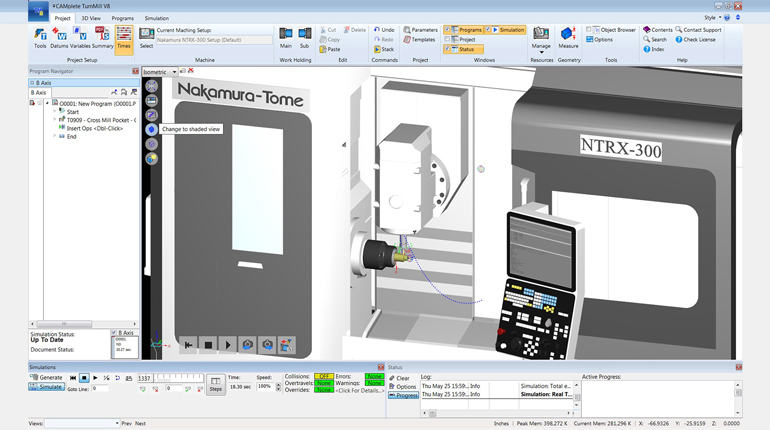
Task: Switch to the Simulation ribbon tab
Action: click(157, 18)
